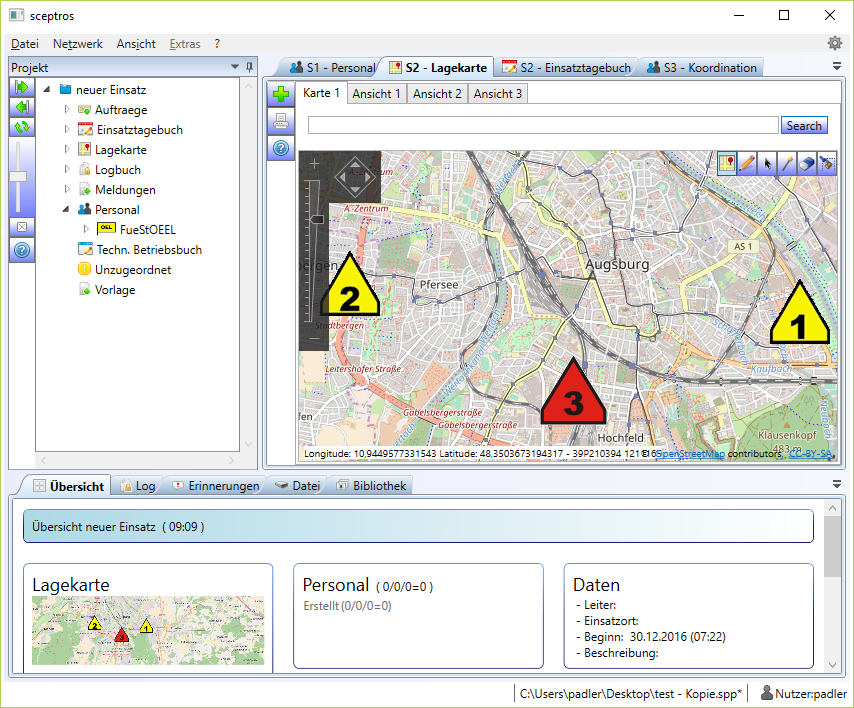
Task: Click yellow triangle marker 1 on map
Action: pos(799,313)
